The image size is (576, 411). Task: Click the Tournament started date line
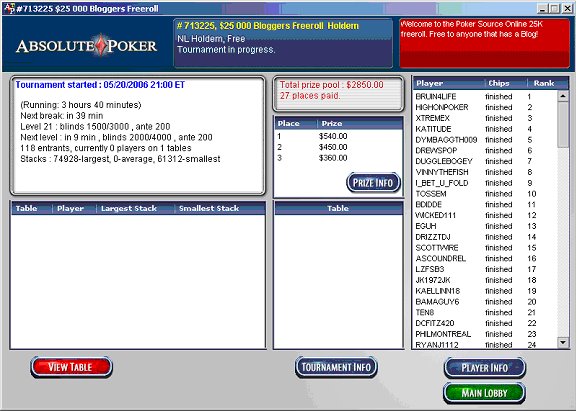[100, 85]
